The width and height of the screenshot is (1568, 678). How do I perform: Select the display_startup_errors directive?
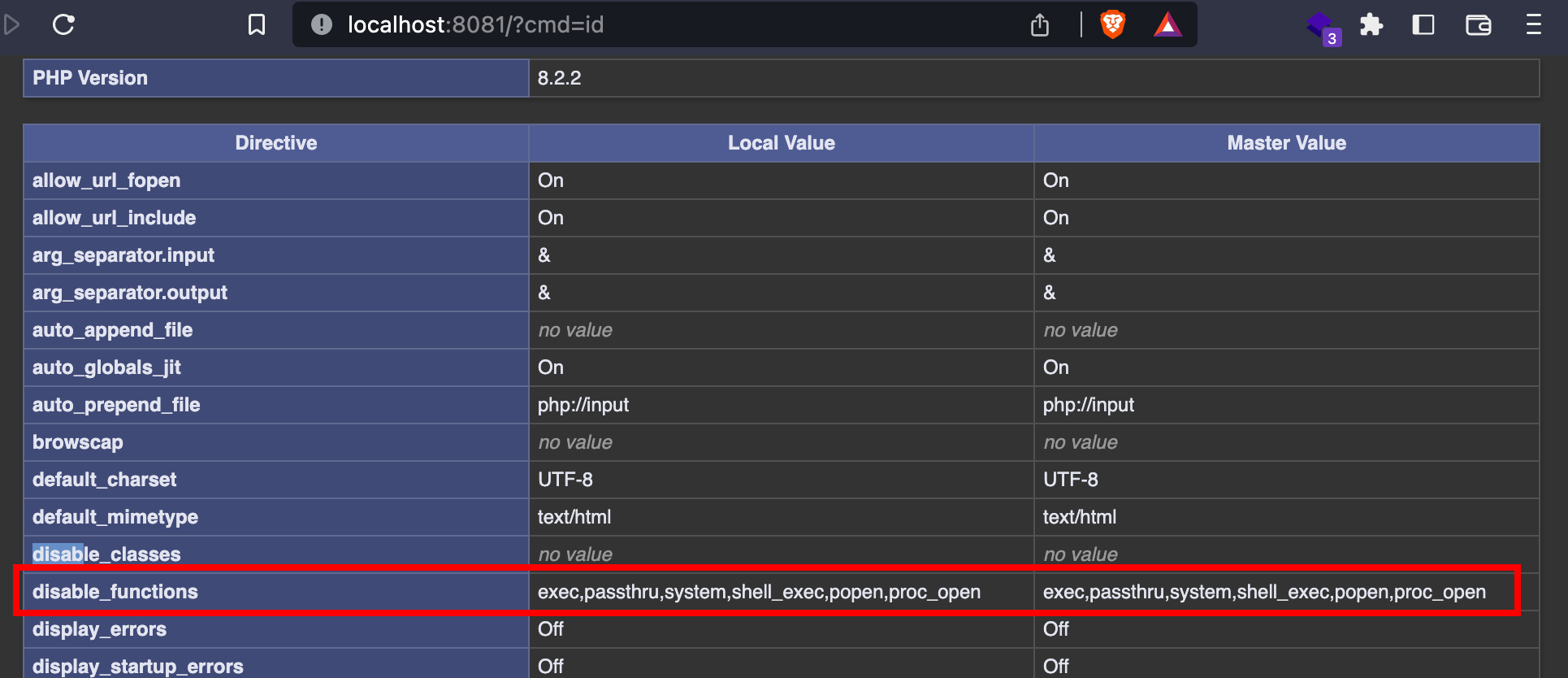click(x=138, y=667)
